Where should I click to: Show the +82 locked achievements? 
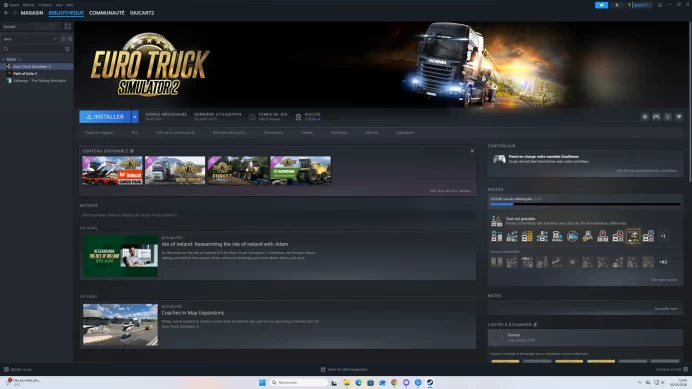click(x=663, y=262)
